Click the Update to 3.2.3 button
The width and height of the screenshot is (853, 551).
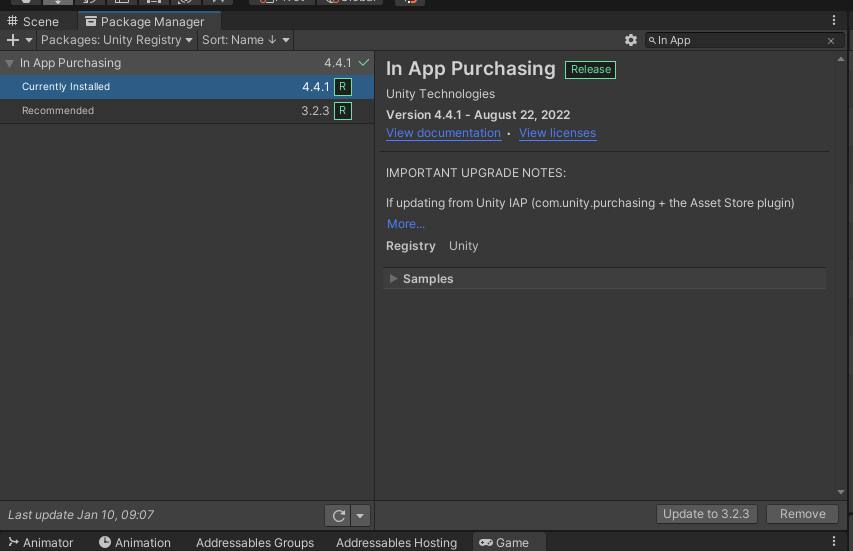tap(707, 514)
